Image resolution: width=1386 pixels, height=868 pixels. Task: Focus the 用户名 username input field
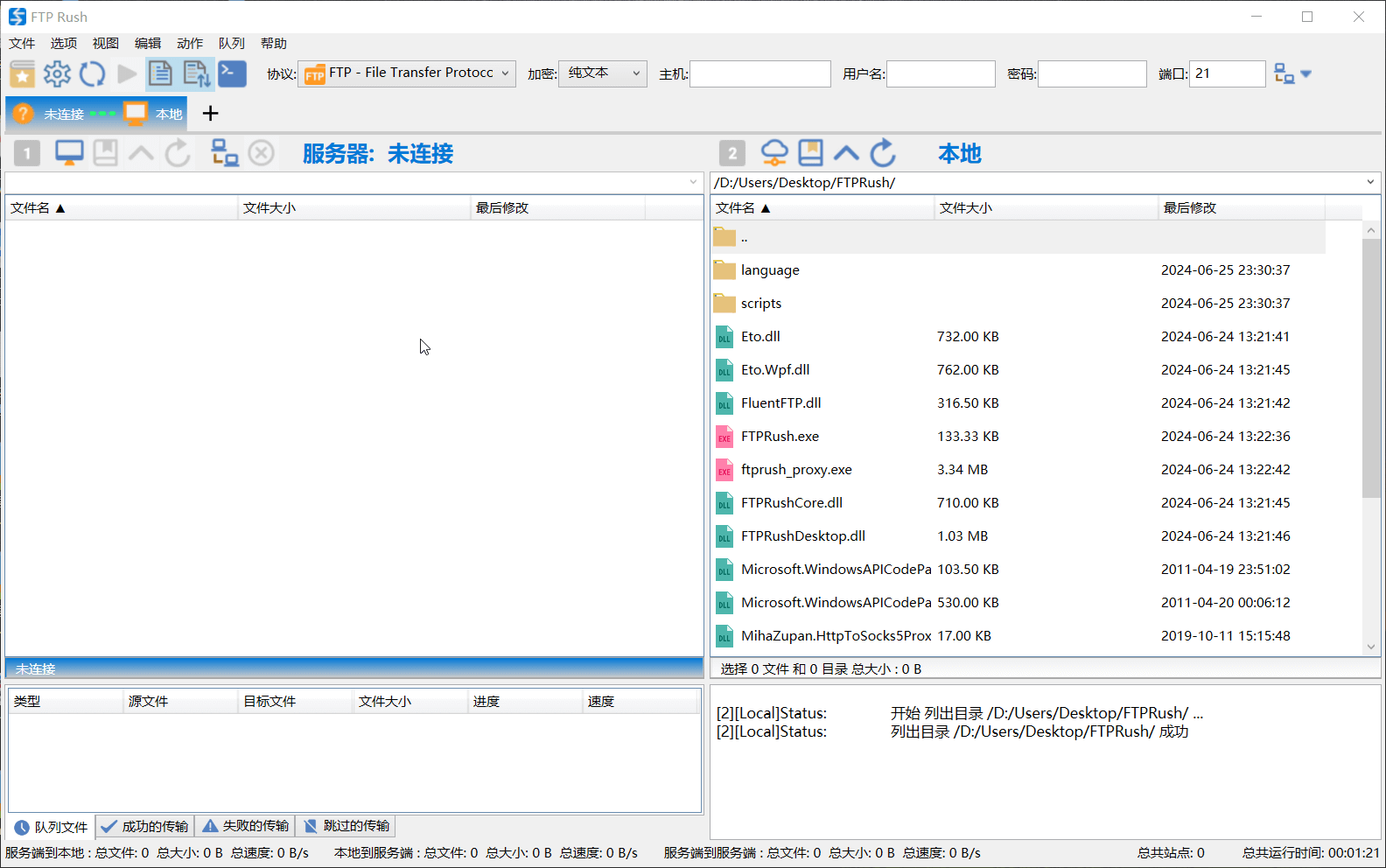(x=941, y=73)
